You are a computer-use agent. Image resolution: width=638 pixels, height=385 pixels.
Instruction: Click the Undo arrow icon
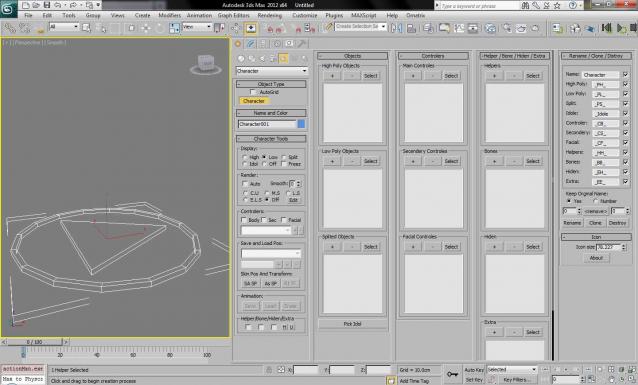[x=57, y=5]
